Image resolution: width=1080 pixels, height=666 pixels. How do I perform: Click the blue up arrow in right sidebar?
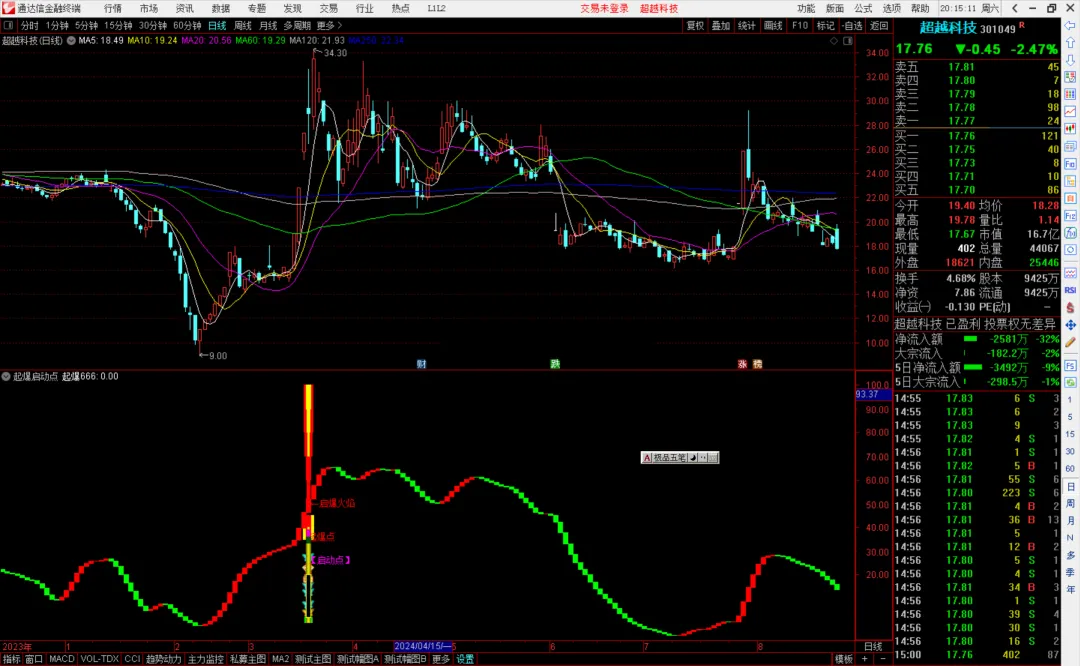point(1070,43)
